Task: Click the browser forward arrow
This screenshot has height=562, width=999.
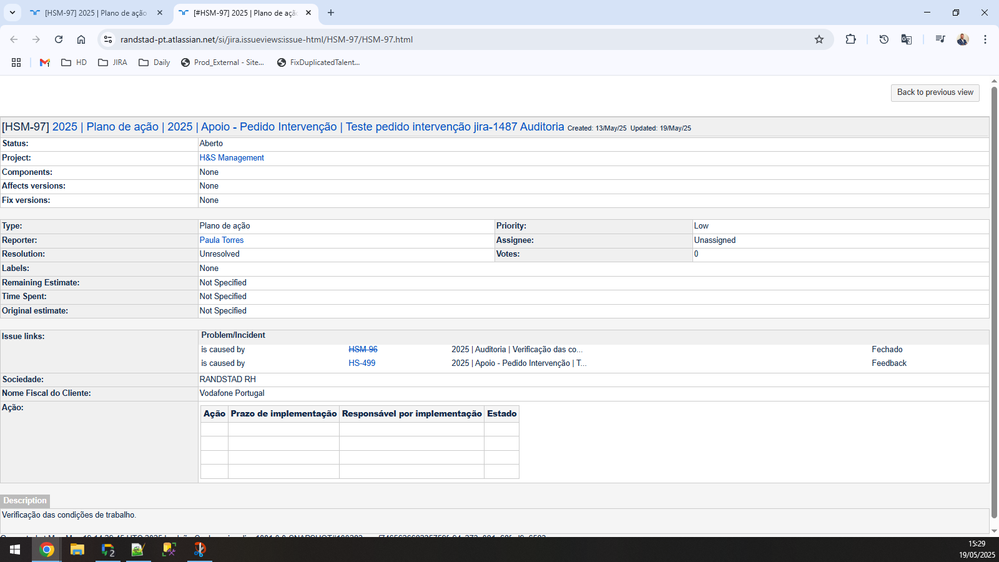Action: tap(36, 40)
